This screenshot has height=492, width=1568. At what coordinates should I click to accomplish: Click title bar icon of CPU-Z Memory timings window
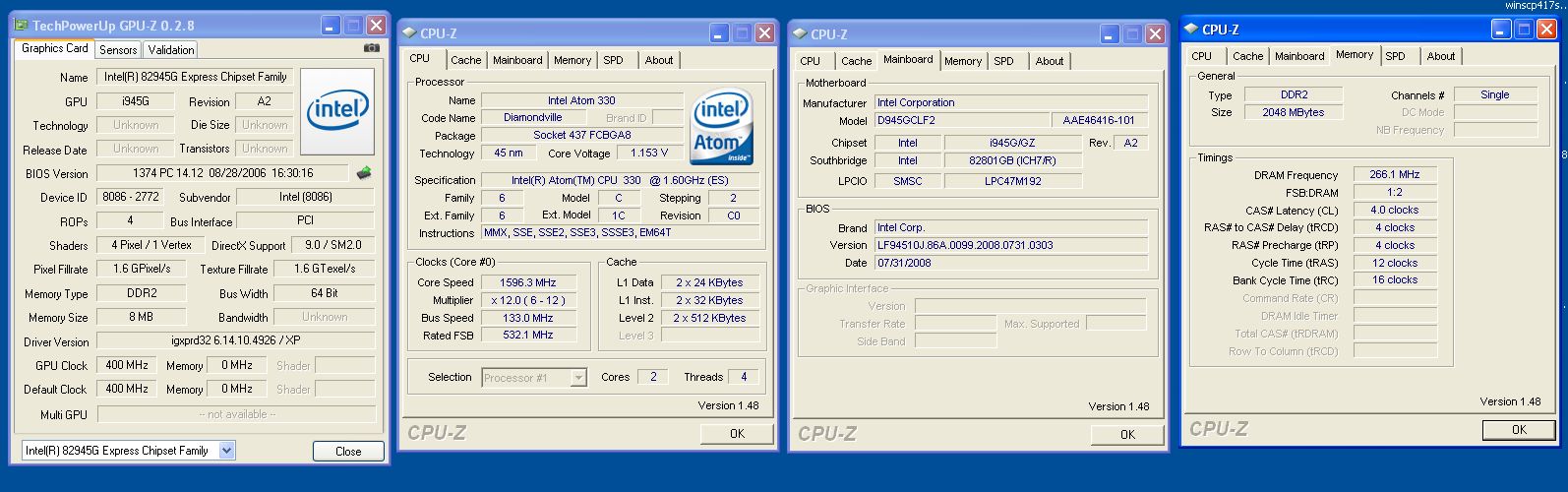[1191, 30]
